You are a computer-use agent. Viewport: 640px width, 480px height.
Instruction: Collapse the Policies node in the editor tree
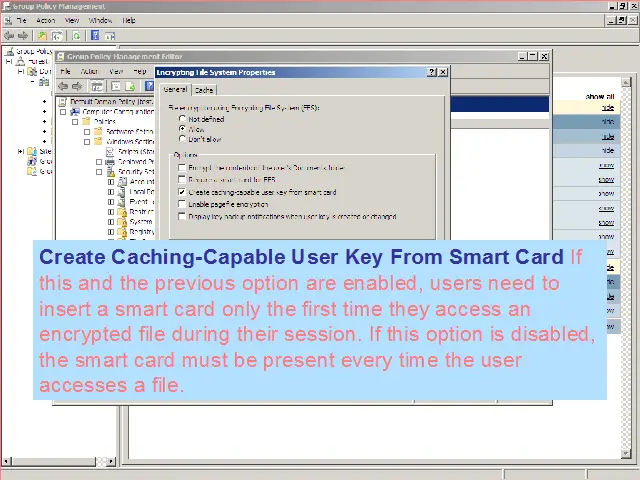pyautogui.click(x=74, y=121)
